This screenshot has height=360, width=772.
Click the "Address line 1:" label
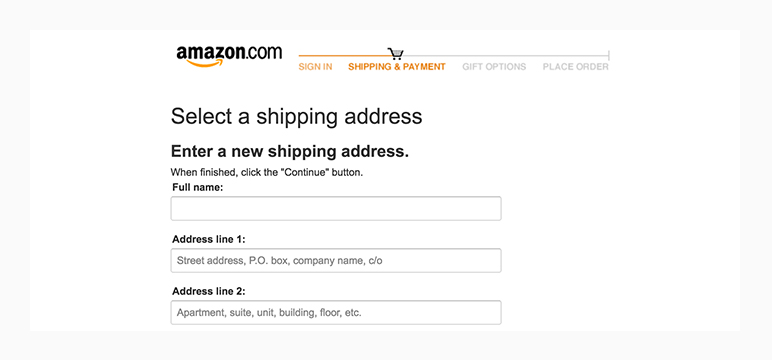point(209,239)
